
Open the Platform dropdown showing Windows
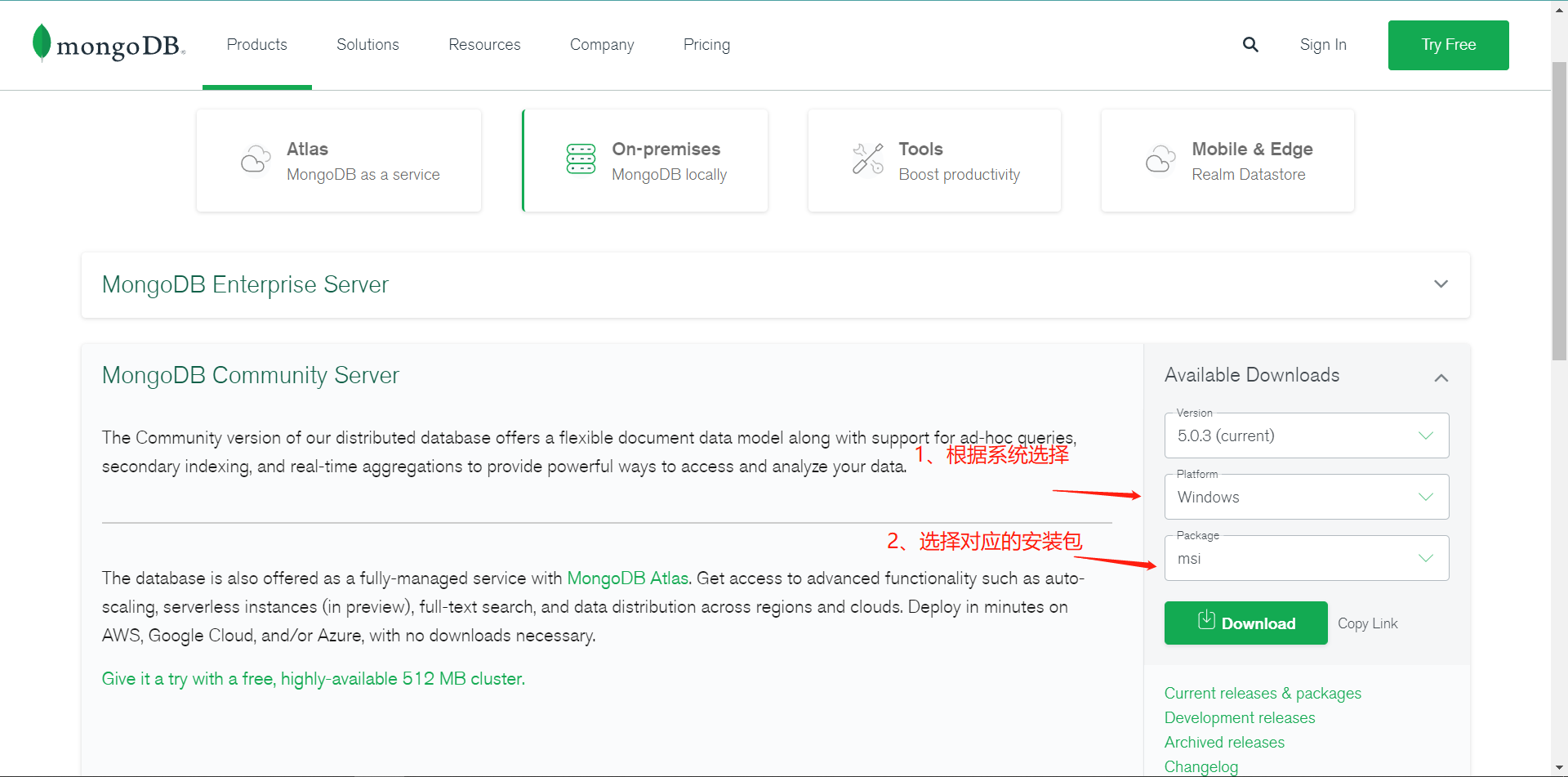point(1307,497)
